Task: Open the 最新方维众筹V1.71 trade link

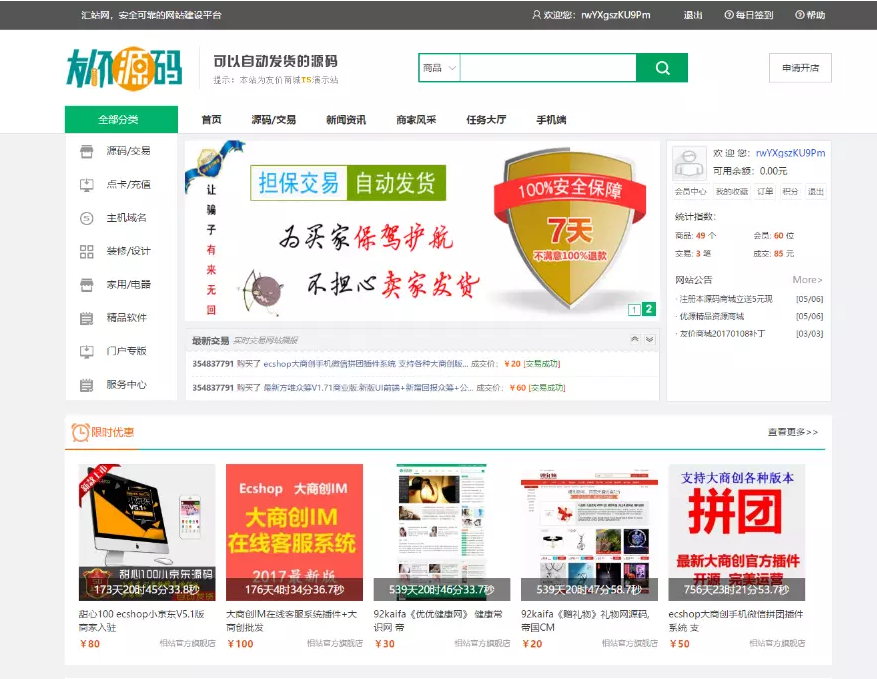Action: [x=368, y=388]
